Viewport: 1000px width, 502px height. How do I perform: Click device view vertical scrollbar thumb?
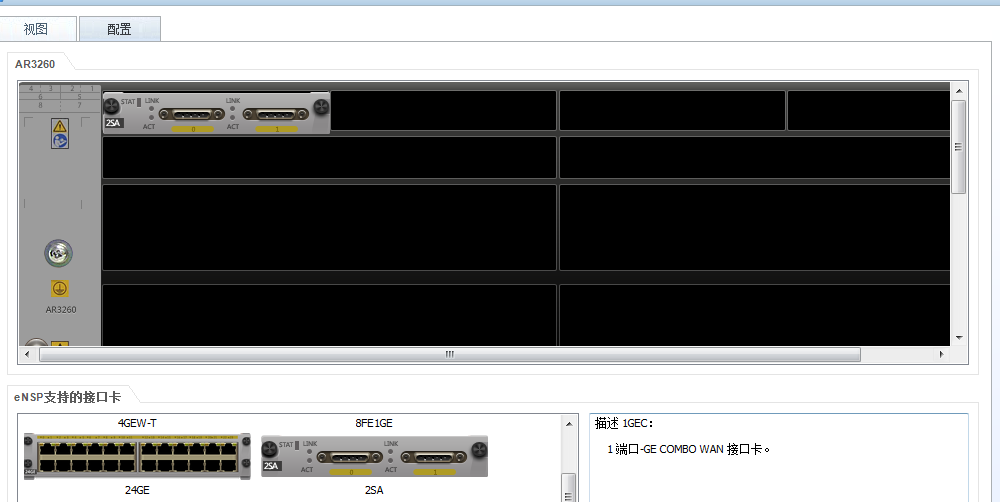(x=959, y=147)
